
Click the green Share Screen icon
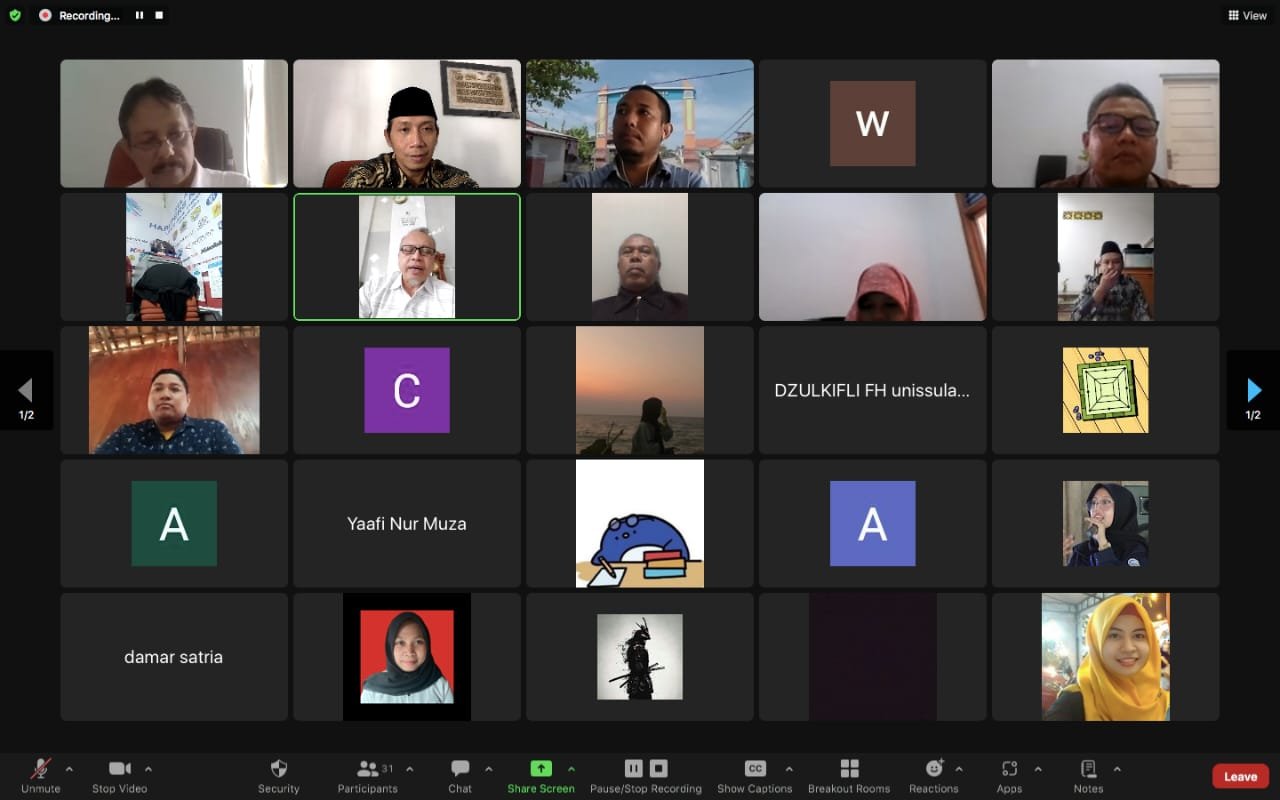(540, 769)
